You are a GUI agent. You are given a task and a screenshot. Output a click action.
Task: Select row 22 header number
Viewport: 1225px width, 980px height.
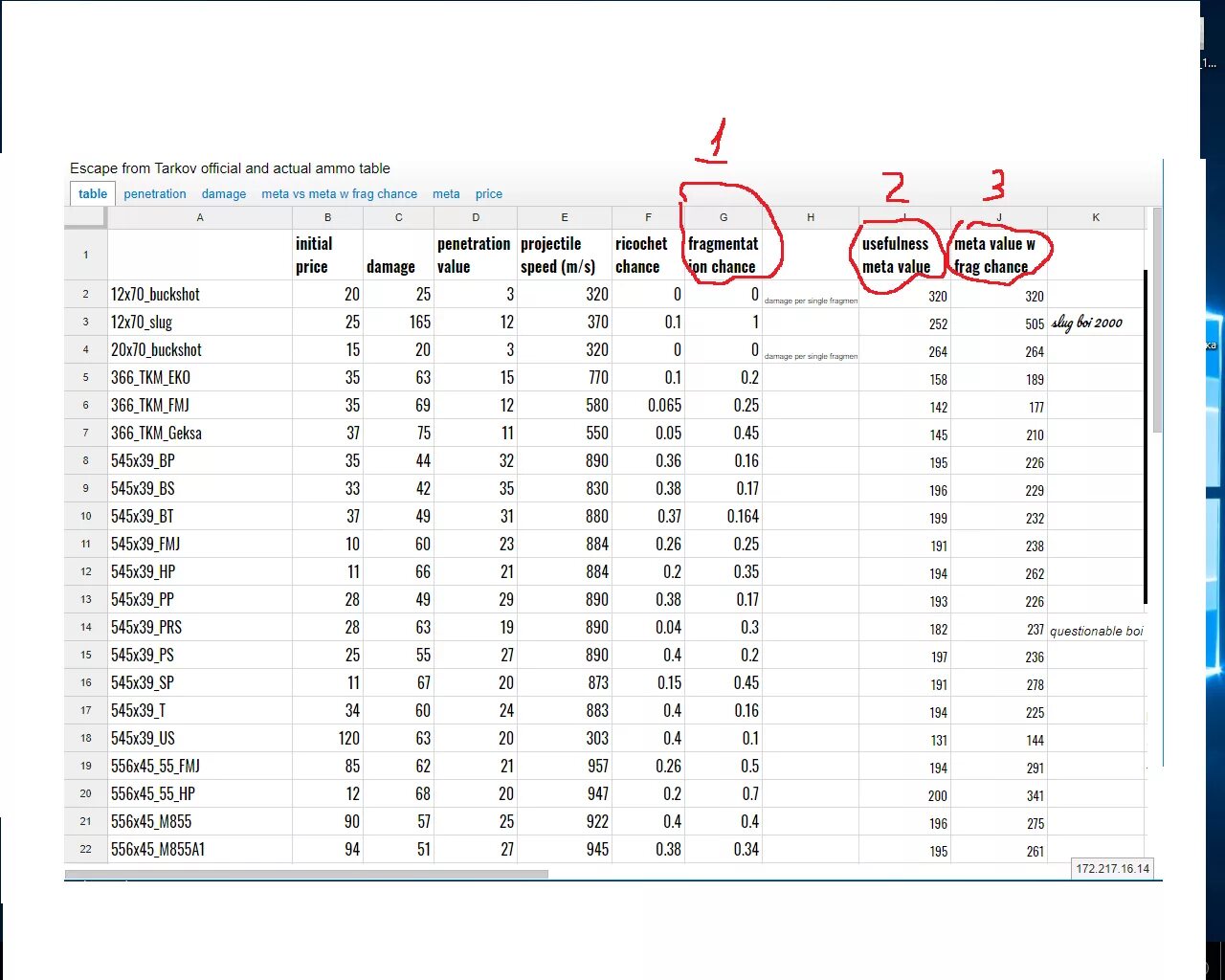click(x=86, y=849)
